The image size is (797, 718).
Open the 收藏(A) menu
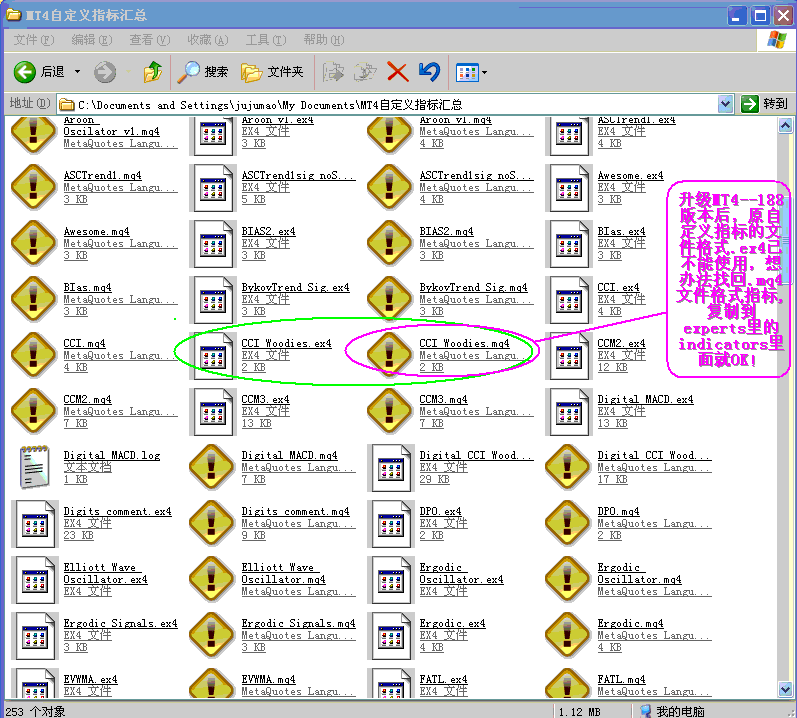coord(207,40)
